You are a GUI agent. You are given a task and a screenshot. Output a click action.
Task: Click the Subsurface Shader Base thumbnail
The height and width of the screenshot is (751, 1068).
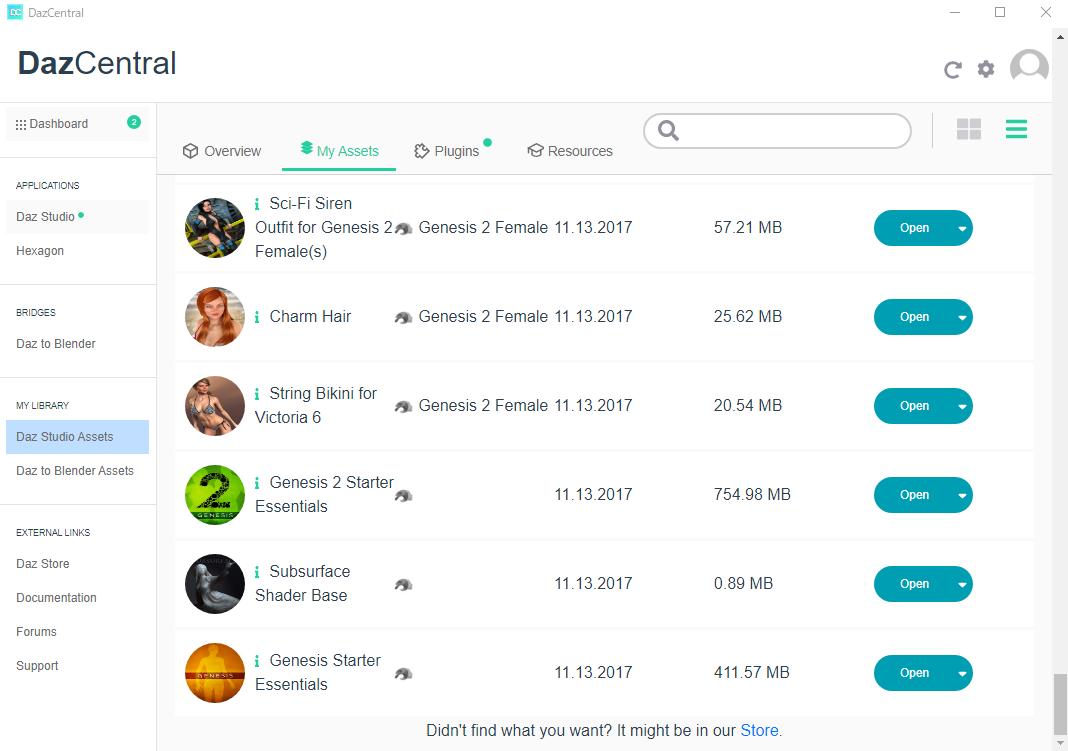[x=215, y=584]
